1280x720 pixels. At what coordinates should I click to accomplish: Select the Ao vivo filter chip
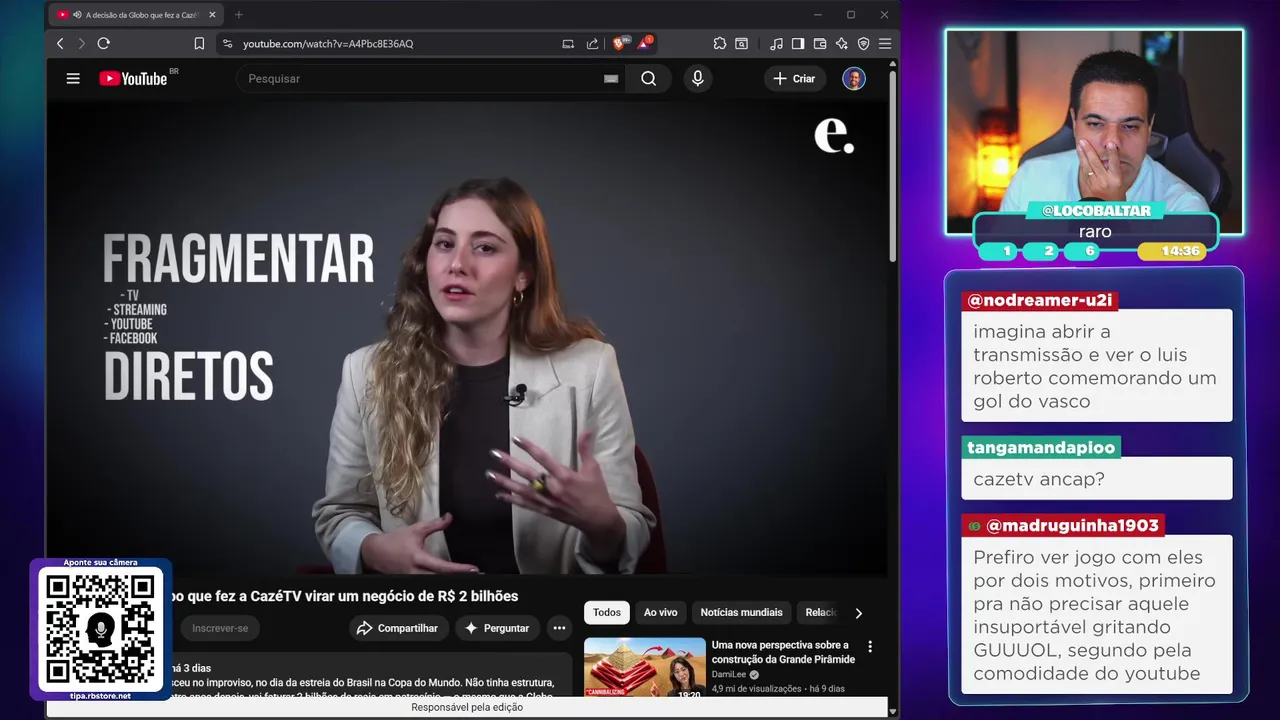[660, 612]
